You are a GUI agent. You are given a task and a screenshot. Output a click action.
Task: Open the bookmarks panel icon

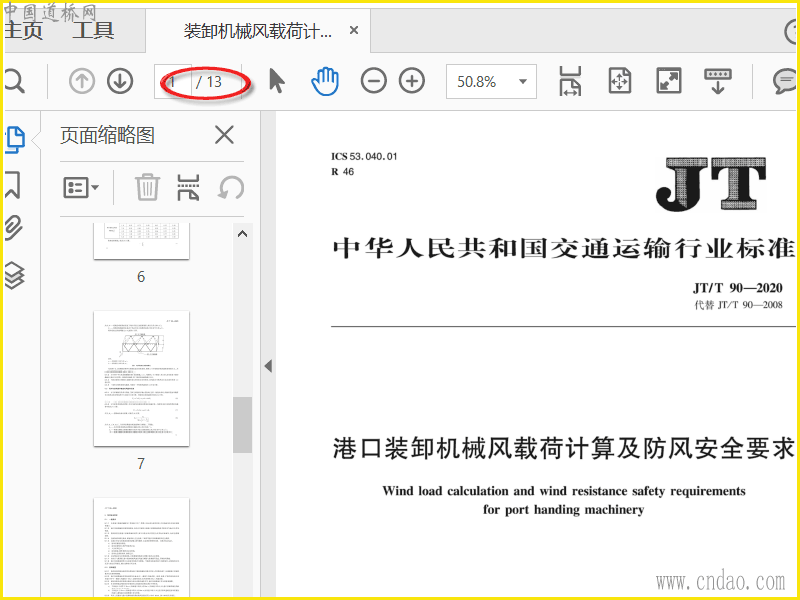tap(13, 184)
